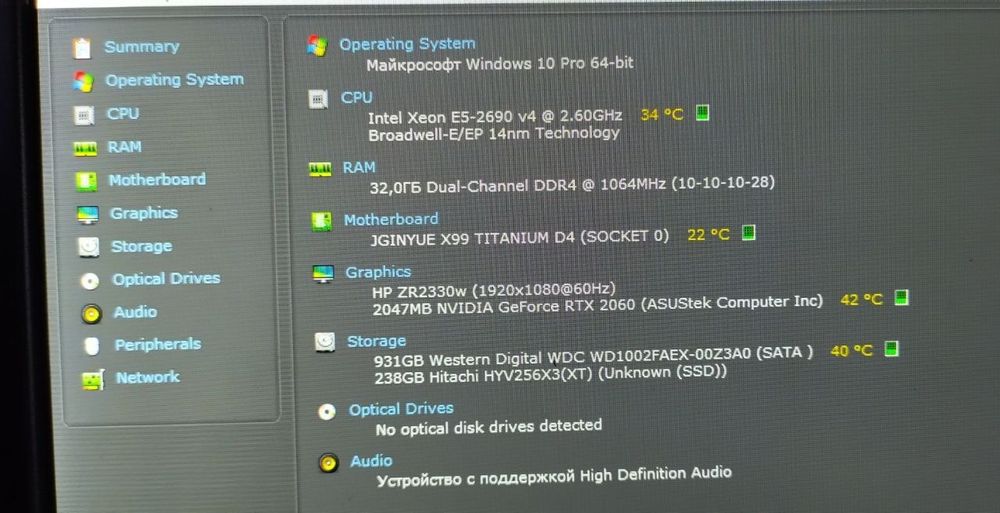The image size is (1000, 513).
Task: Click the yellow Audio speaker icon in the sidebar
Action: [91, 313]
